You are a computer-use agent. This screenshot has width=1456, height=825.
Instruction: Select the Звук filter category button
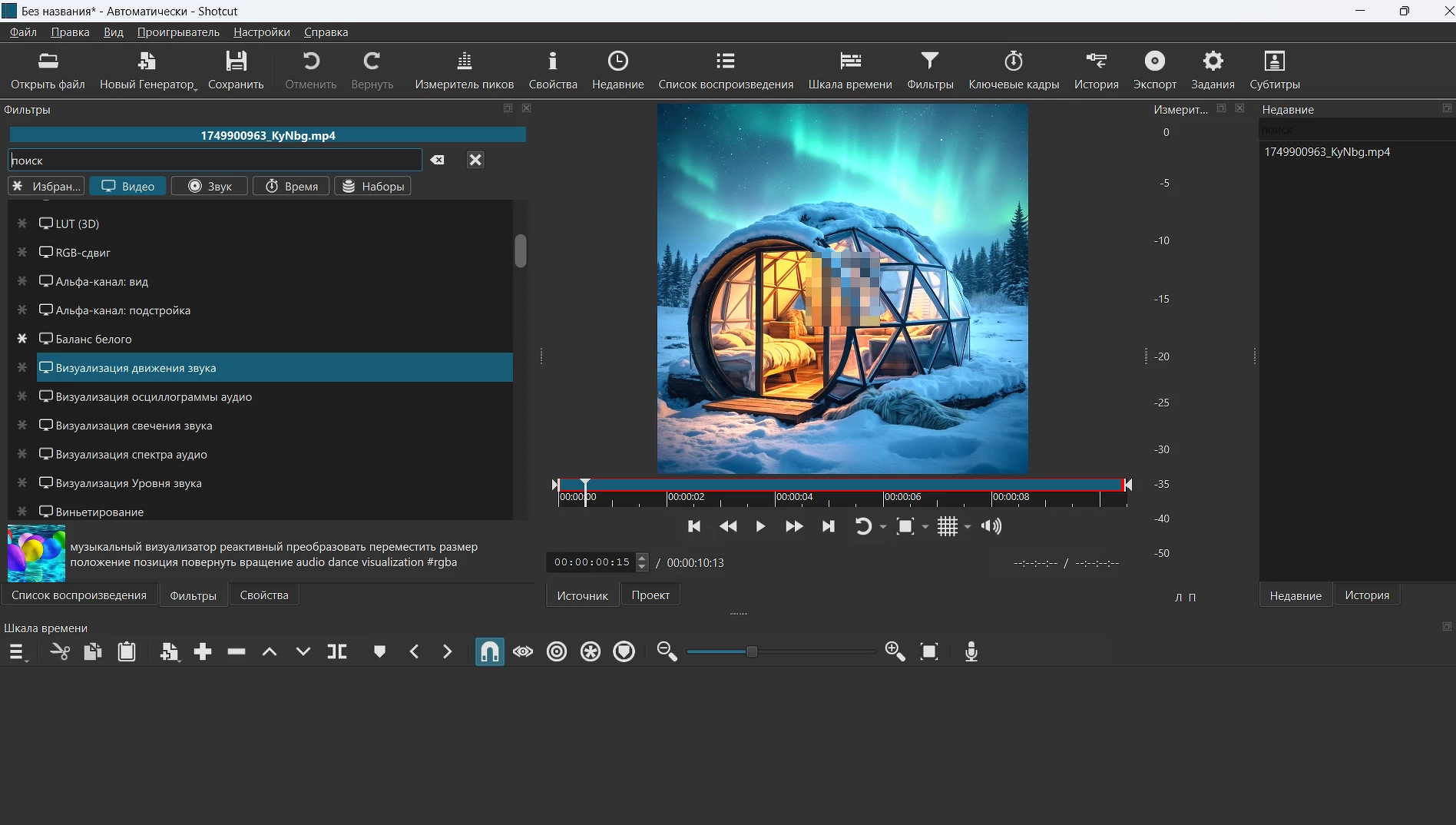210,187
